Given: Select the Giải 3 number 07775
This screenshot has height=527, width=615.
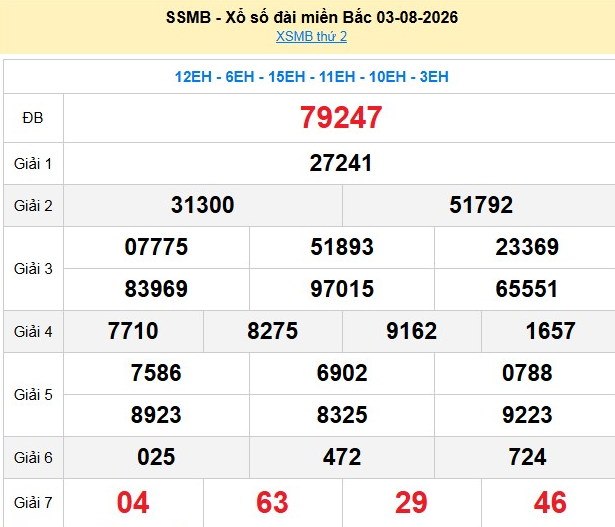Looking at the screenshot, I should pyautogui.click(x=156, y=247).
